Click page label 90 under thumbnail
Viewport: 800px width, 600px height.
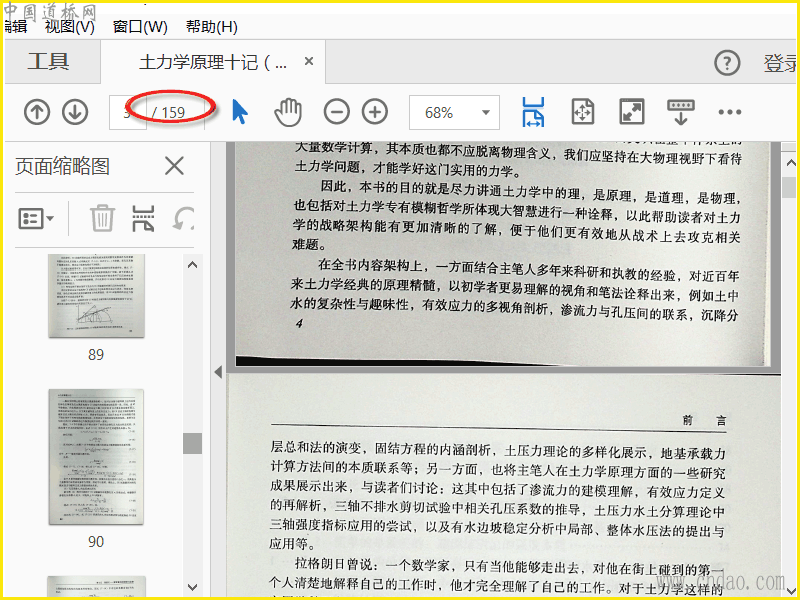96,541
